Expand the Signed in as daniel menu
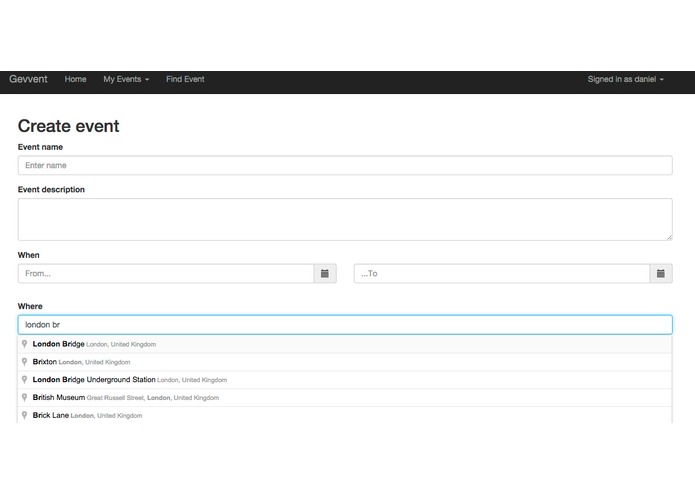This screenshot has height=494, width=695. pyautogui.click(x=625, y=79)
